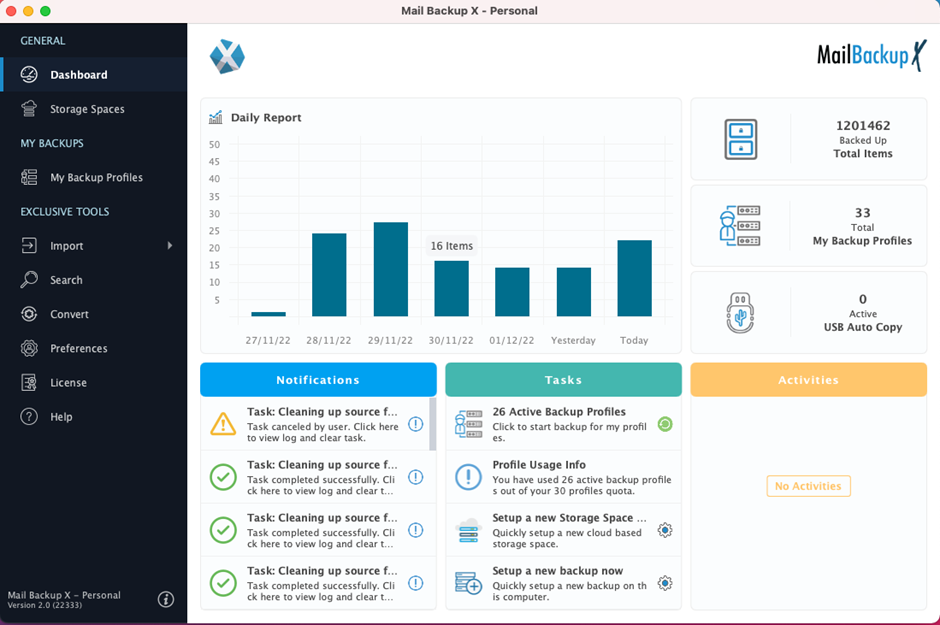
Task: Click the 01/12/22 bar in Daily Report
Action: pyautogui.click(x=512, y=292)
